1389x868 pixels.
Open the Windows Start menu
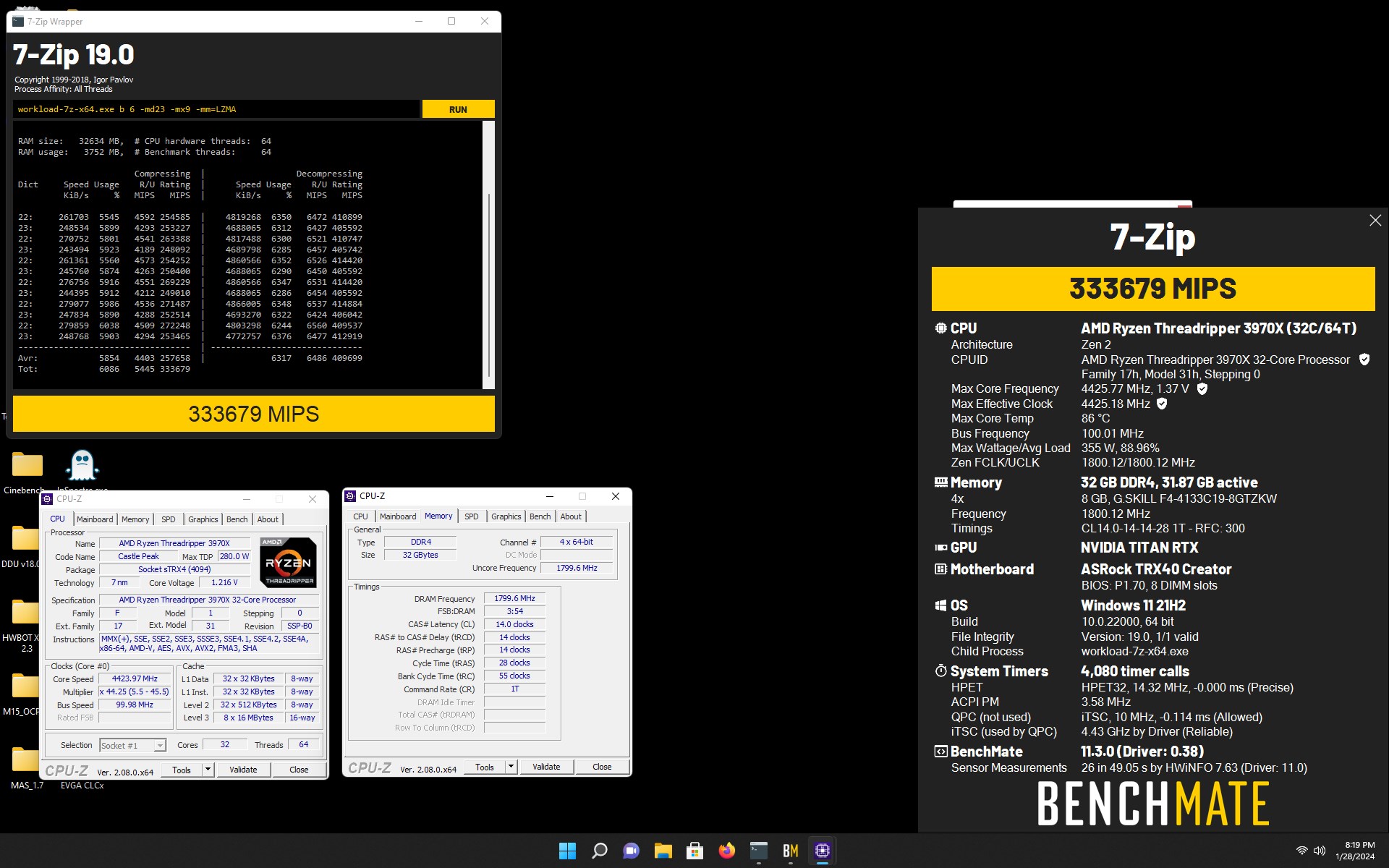567,851
